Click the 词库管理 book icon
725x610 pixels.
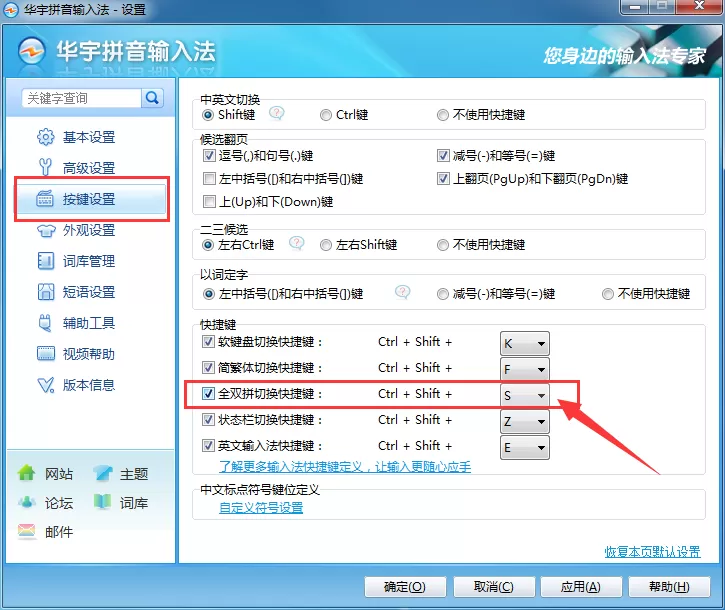point(45,261)
